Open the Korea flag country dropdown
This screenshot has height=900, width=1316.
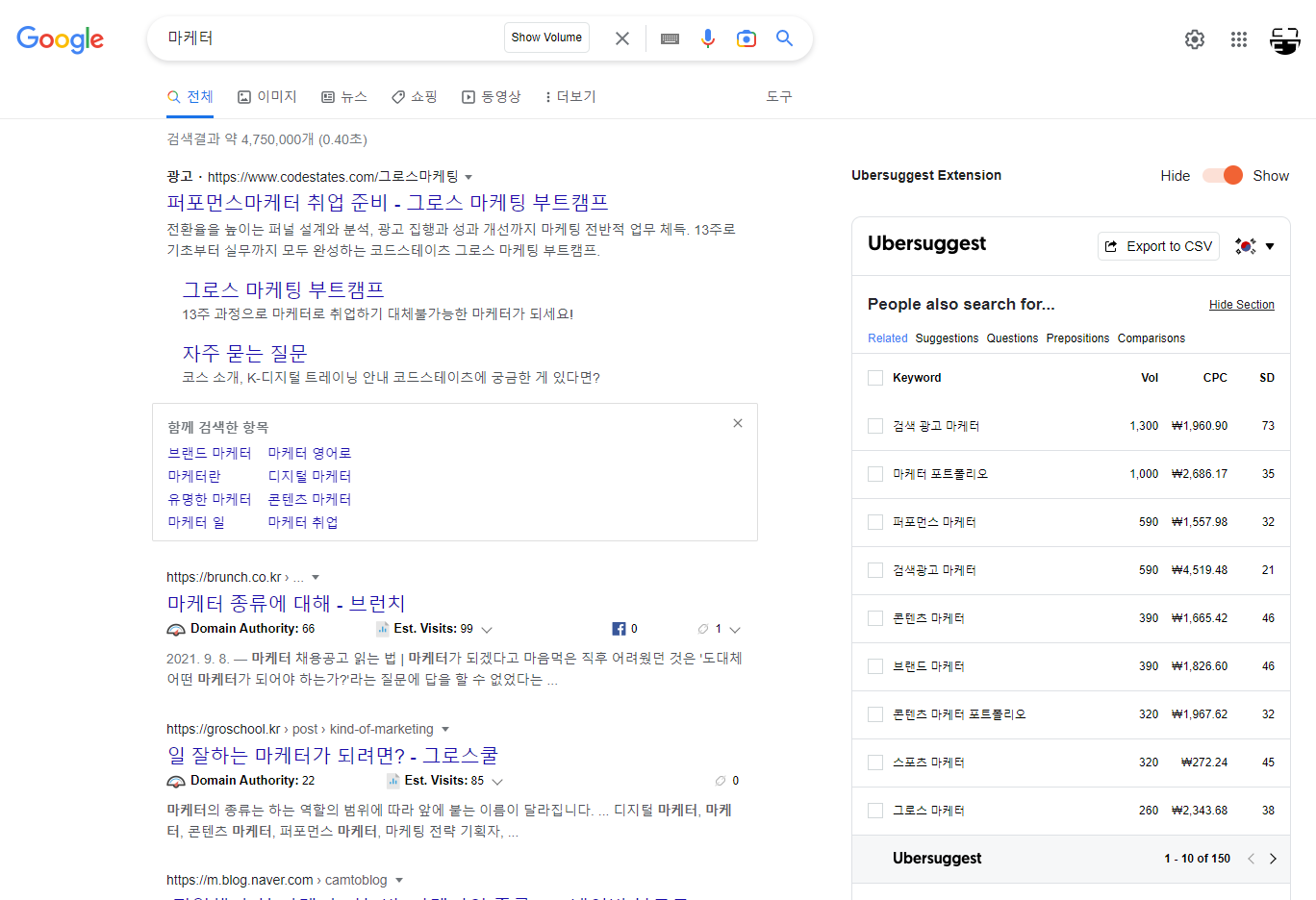1254,246
